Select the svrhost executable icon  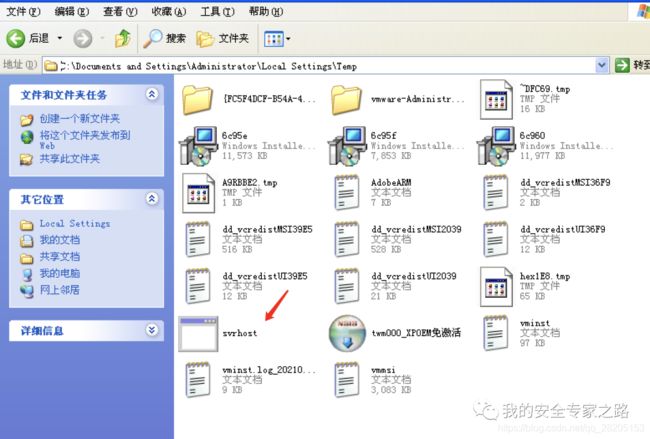tap(198, 334)
